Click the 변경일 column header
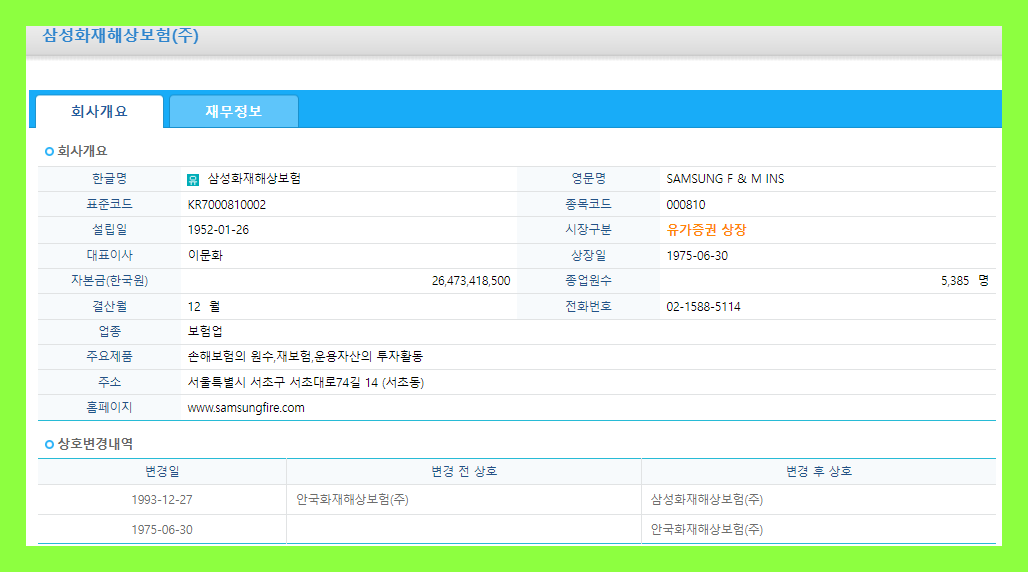This screenshot has width=1028, height=572. [x=162, y=472]
